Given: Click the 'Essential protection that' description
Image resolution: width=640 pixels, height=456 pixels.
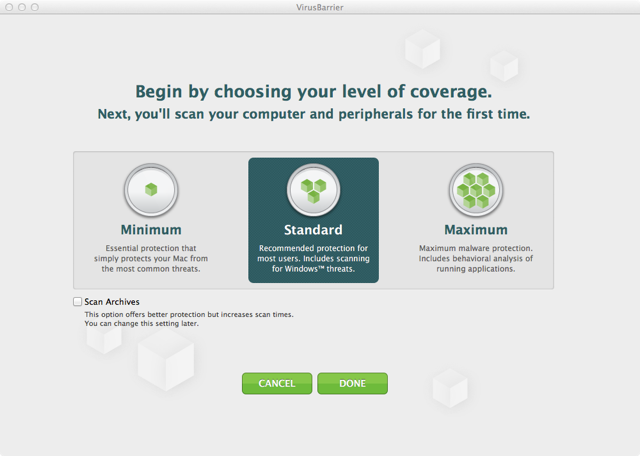Looking at the screenshot, I should point(151,258).
